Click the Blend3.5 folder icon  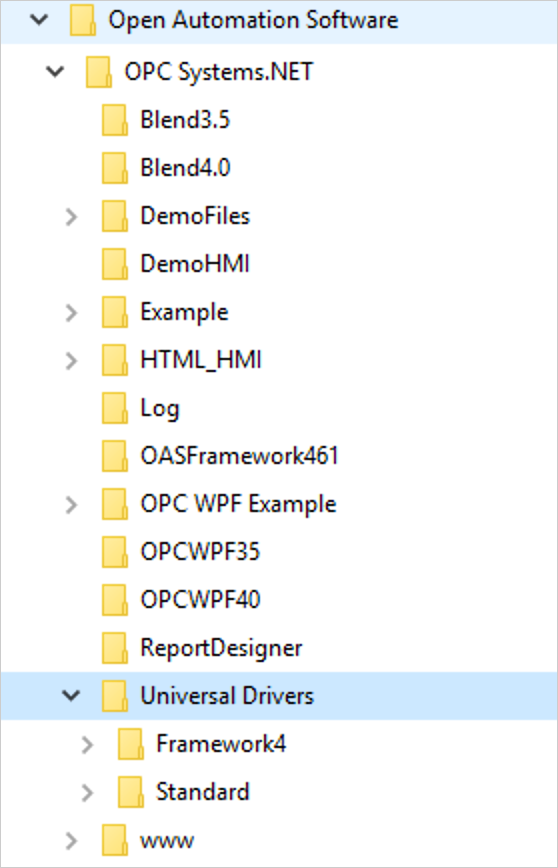[115, 120]
